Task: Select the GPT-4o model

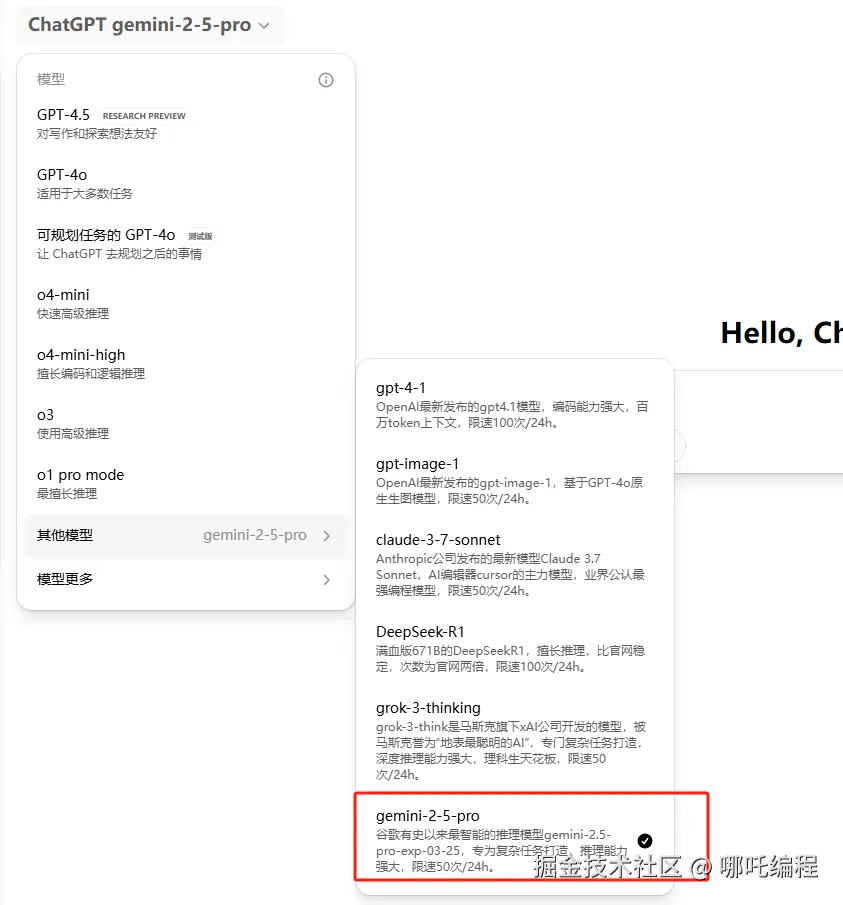Action: (185, 184)
